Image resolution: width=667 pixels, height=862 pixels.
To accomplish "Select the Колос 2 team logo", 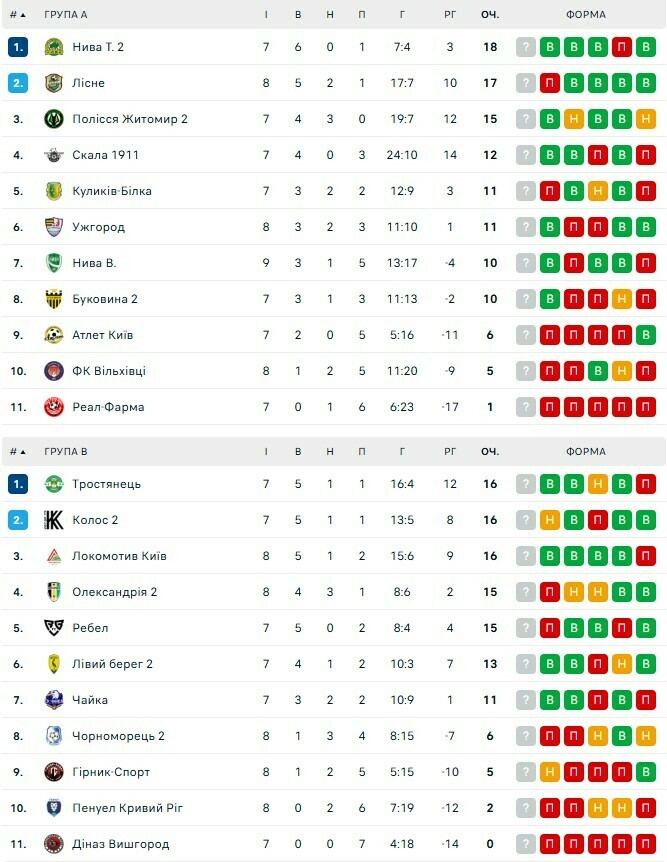I will point(54,520).
